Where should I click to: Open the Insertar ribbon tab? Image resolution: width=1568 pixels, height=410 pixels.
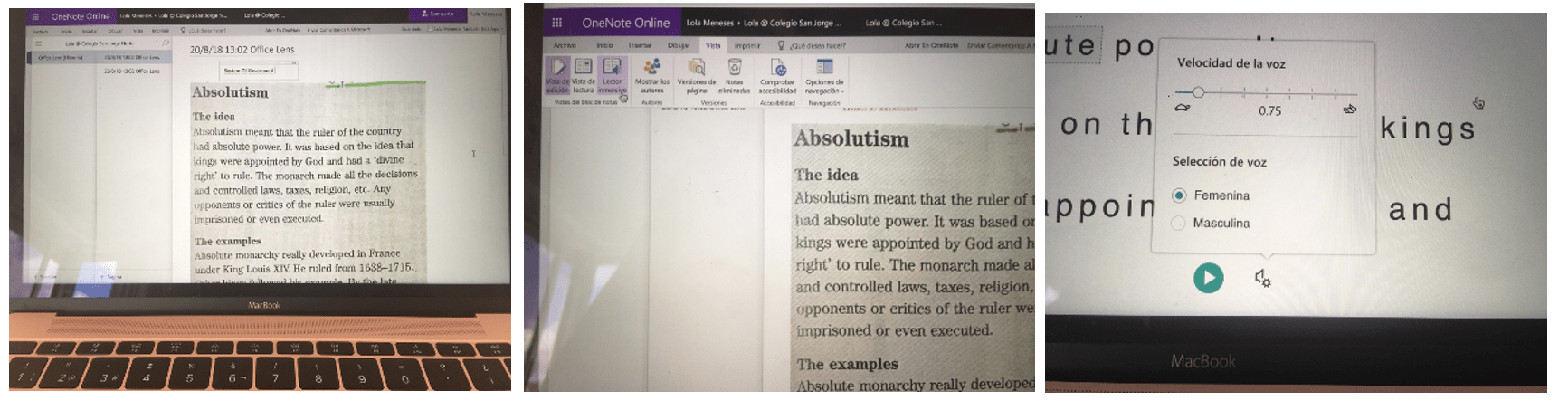(x=639, y=45)
